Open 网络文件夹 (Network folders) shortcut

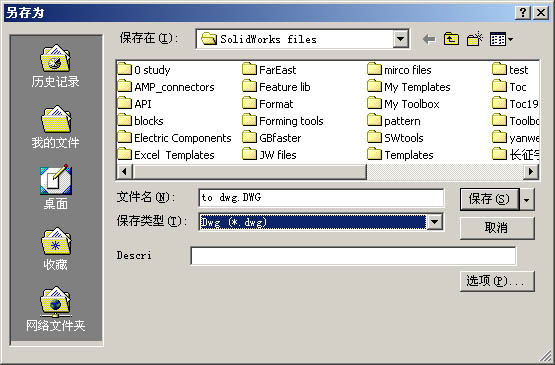click(56, 309)
